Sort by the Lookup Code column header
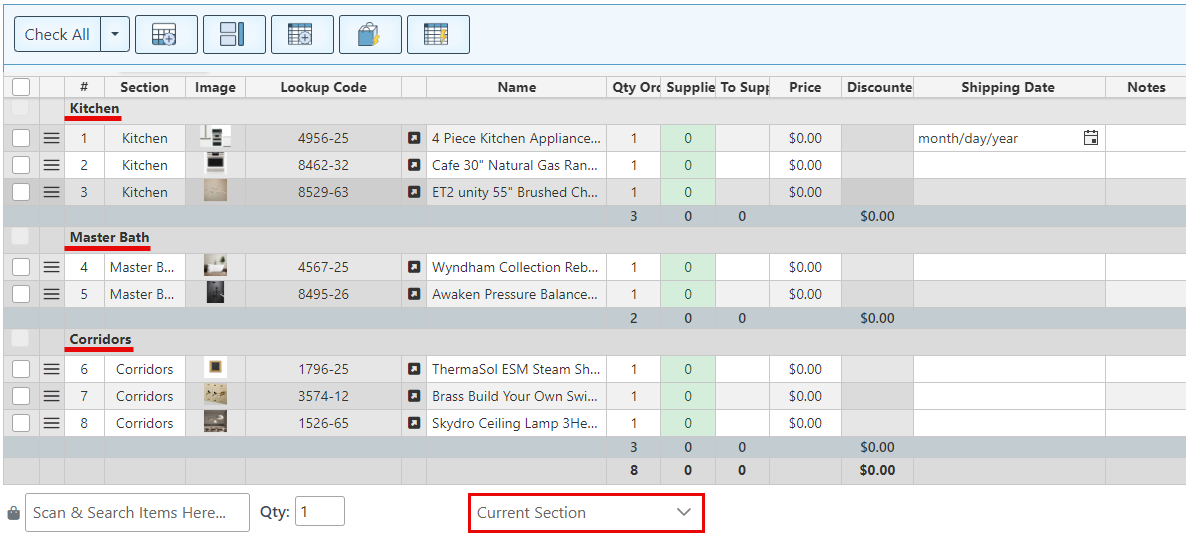The image size is (1186, 544). (323, 87)
